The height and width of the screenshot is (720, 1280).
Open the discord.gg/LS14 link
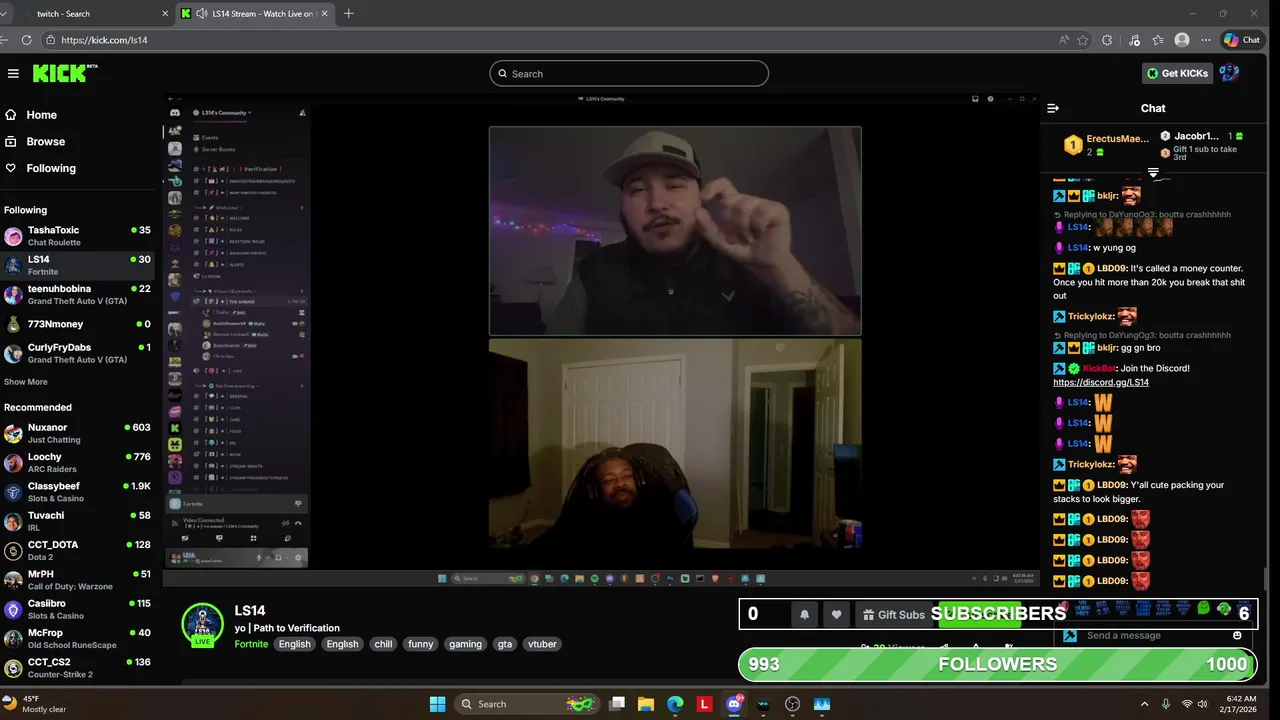1101,382
